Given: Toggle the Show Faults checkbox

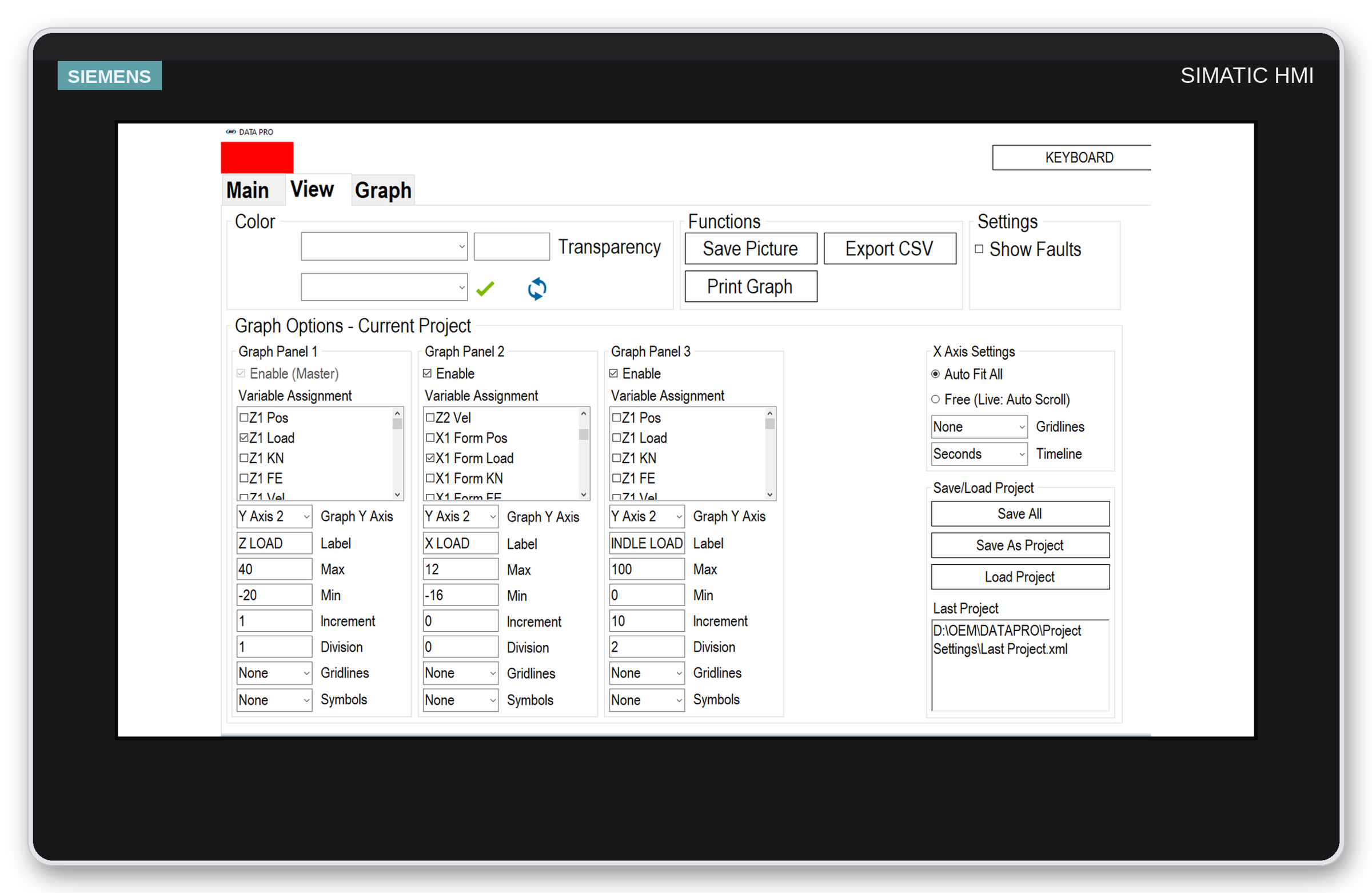Looking at the screenshot, I should tap(979, 249).
